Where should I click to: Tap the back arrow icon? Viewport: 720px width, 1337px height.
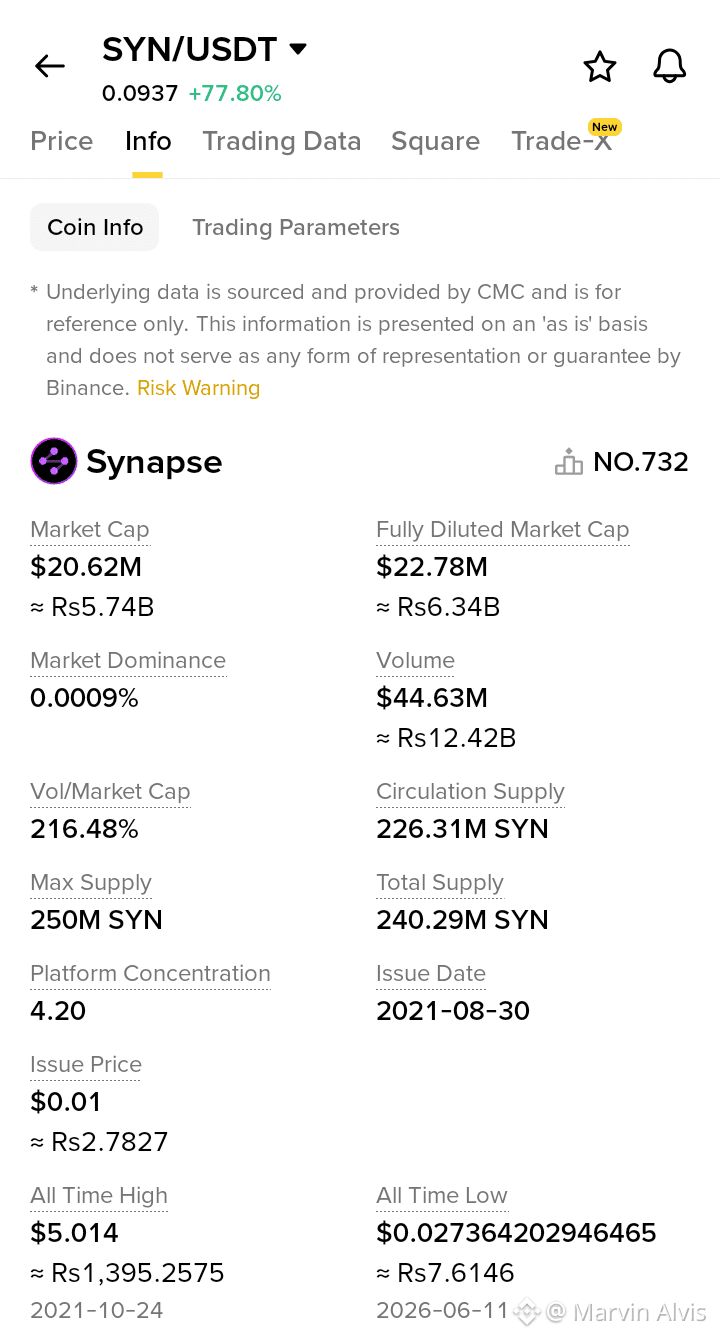49,67
